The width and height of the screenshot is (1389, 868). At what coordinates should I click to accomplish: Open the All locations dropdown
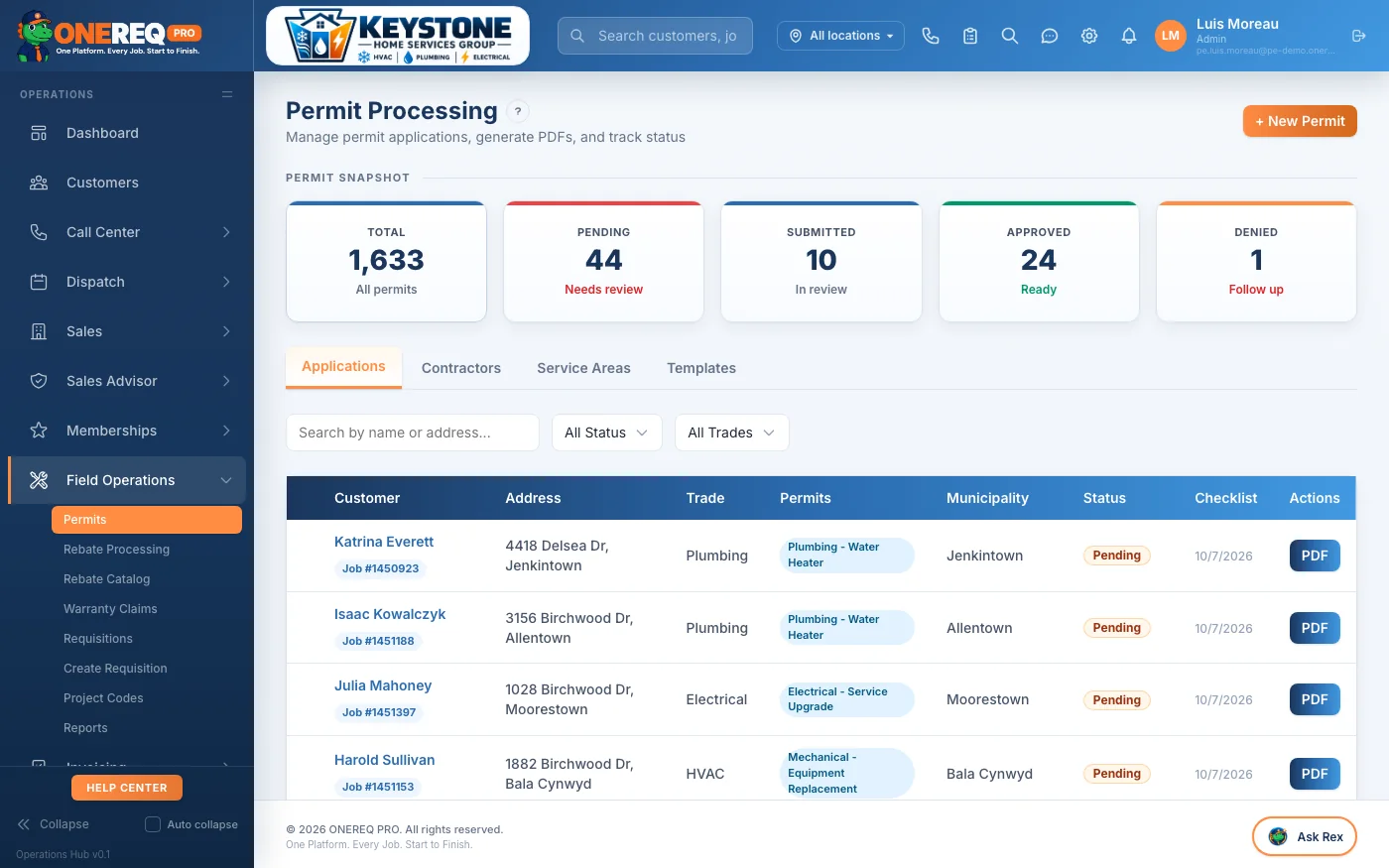pos(841,36)
